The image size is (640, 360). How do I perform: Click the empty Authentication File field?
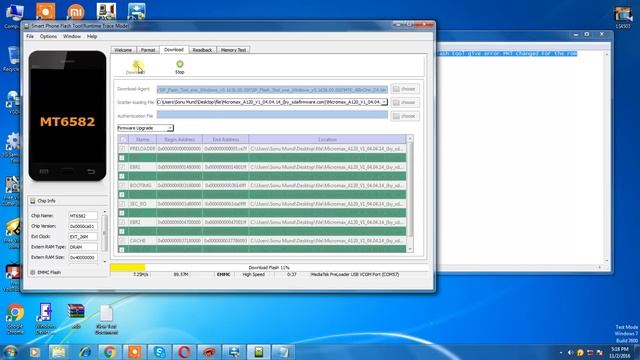click(272, 115)
